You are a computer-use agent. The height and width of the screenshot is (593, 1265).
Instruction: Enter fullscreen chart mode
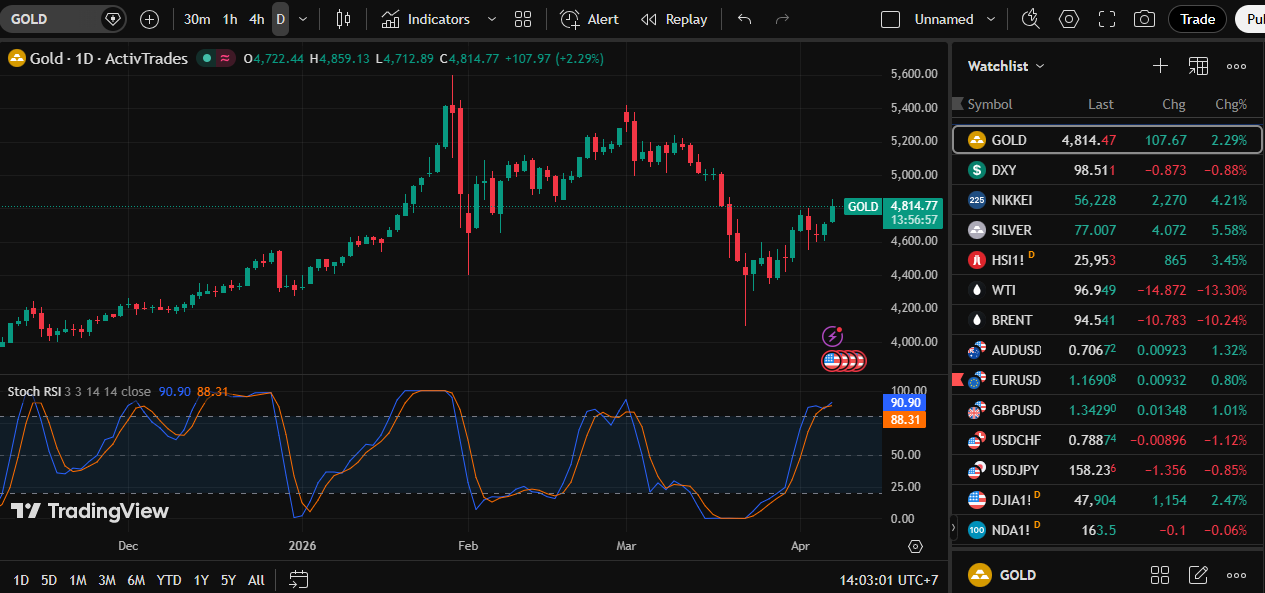[x=1107, y=19]
